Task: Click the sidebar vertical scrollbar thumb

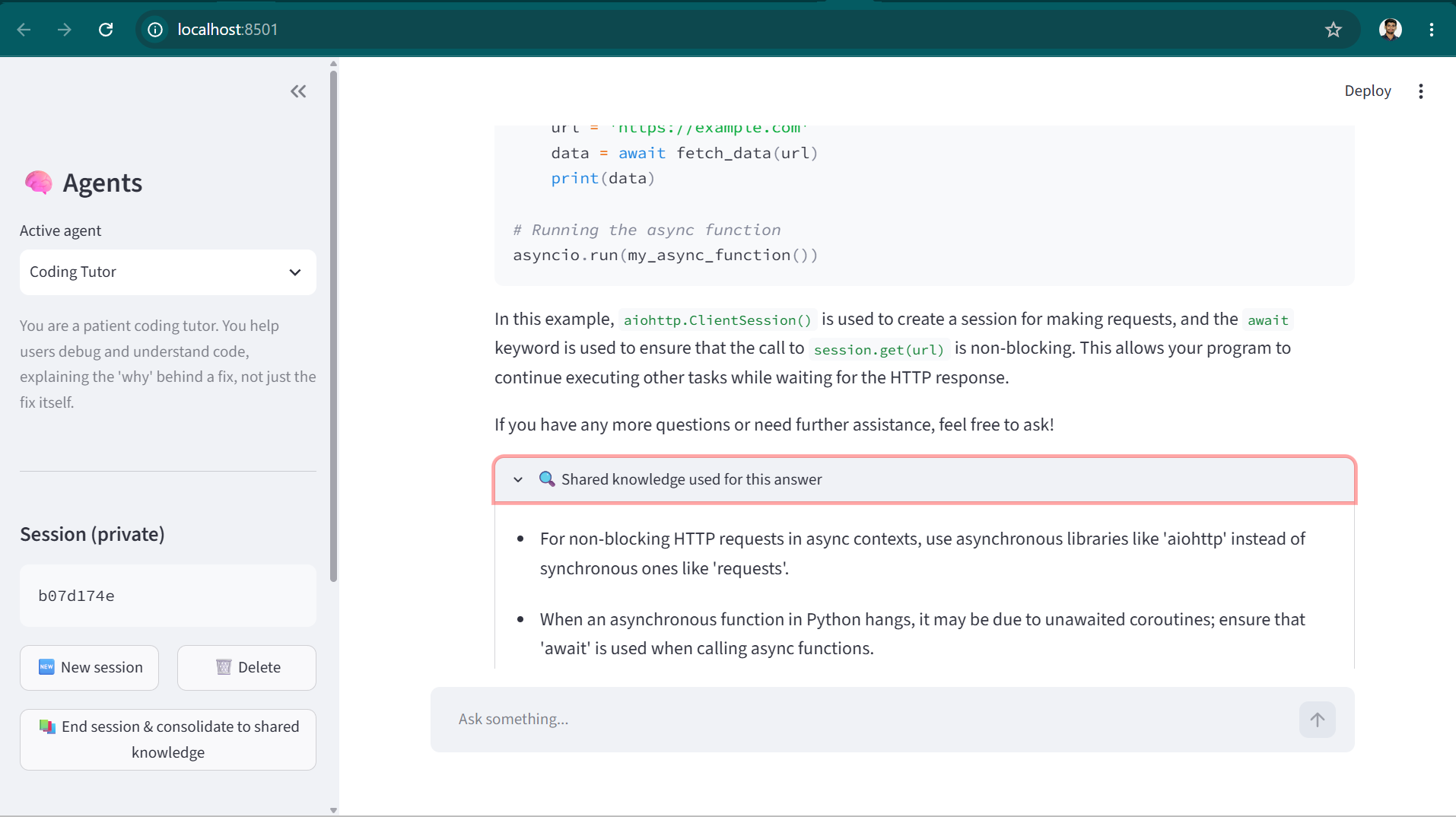Action: 333,327
